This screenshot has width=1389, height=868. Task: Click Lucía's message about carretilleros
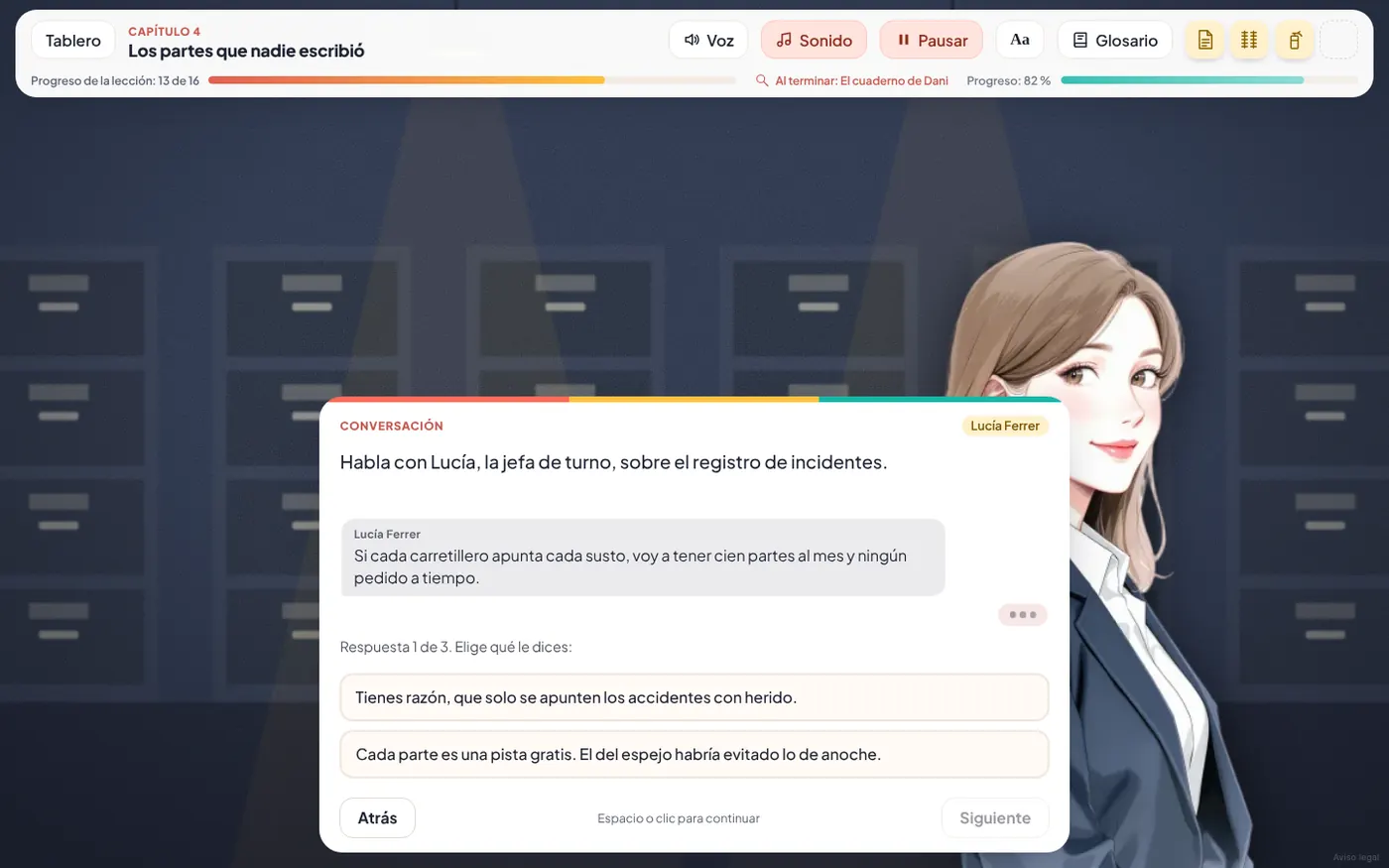(643, 558)
